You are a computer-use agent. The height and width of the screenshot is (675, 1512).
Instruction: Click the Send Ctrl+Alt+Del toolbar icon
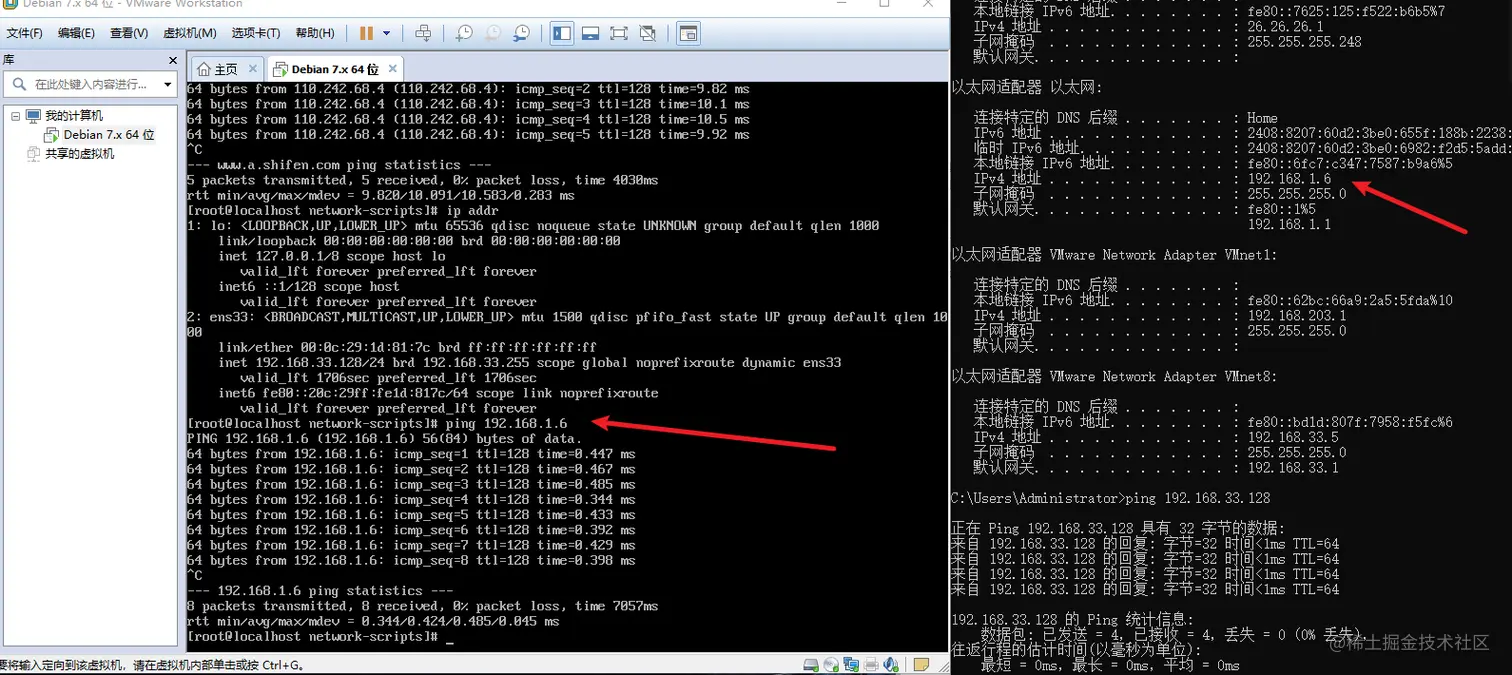click(423, 33)
